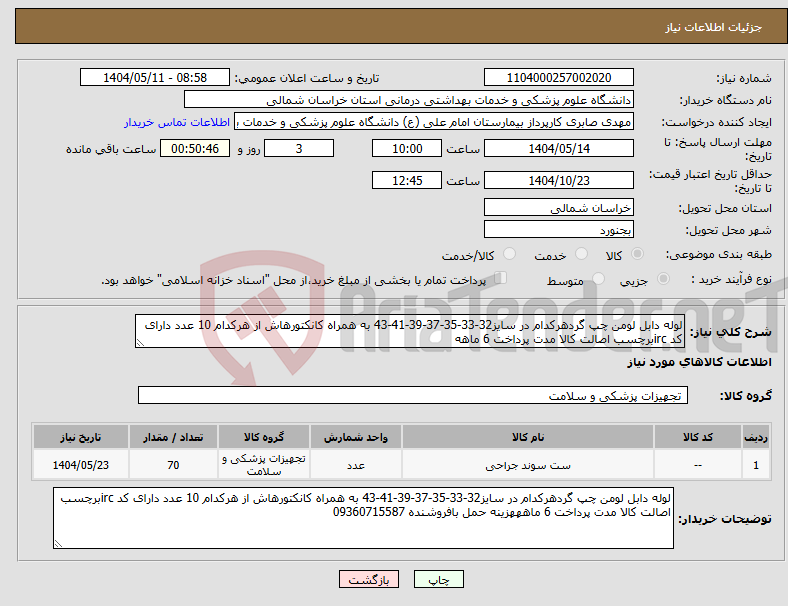Click the validity time field 12:45
Viewport: 788px width, 606px height.
pyautogui.click(x=407, y=180)
